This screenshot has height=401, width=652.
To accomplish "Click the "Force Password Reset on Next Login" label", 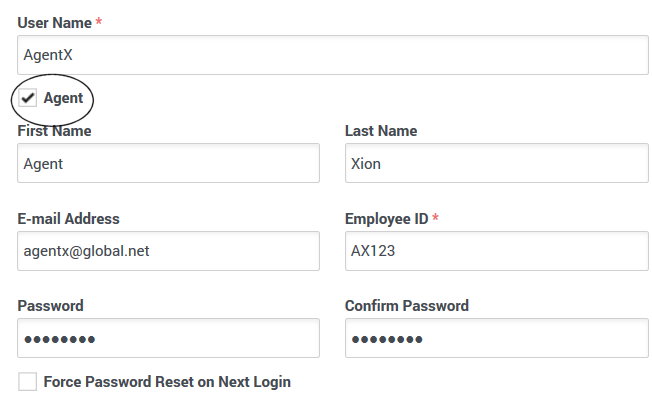I will [x=167, y=382].
